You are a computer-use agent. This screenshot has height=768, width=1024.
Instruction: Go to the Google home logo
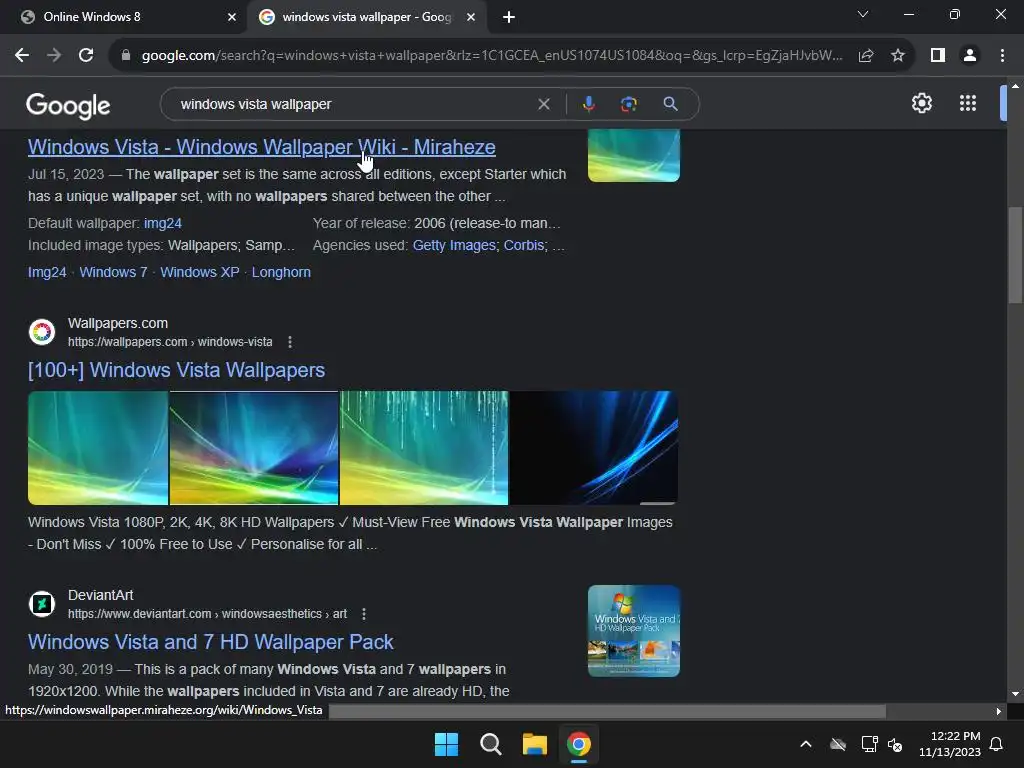coord(68,105)
